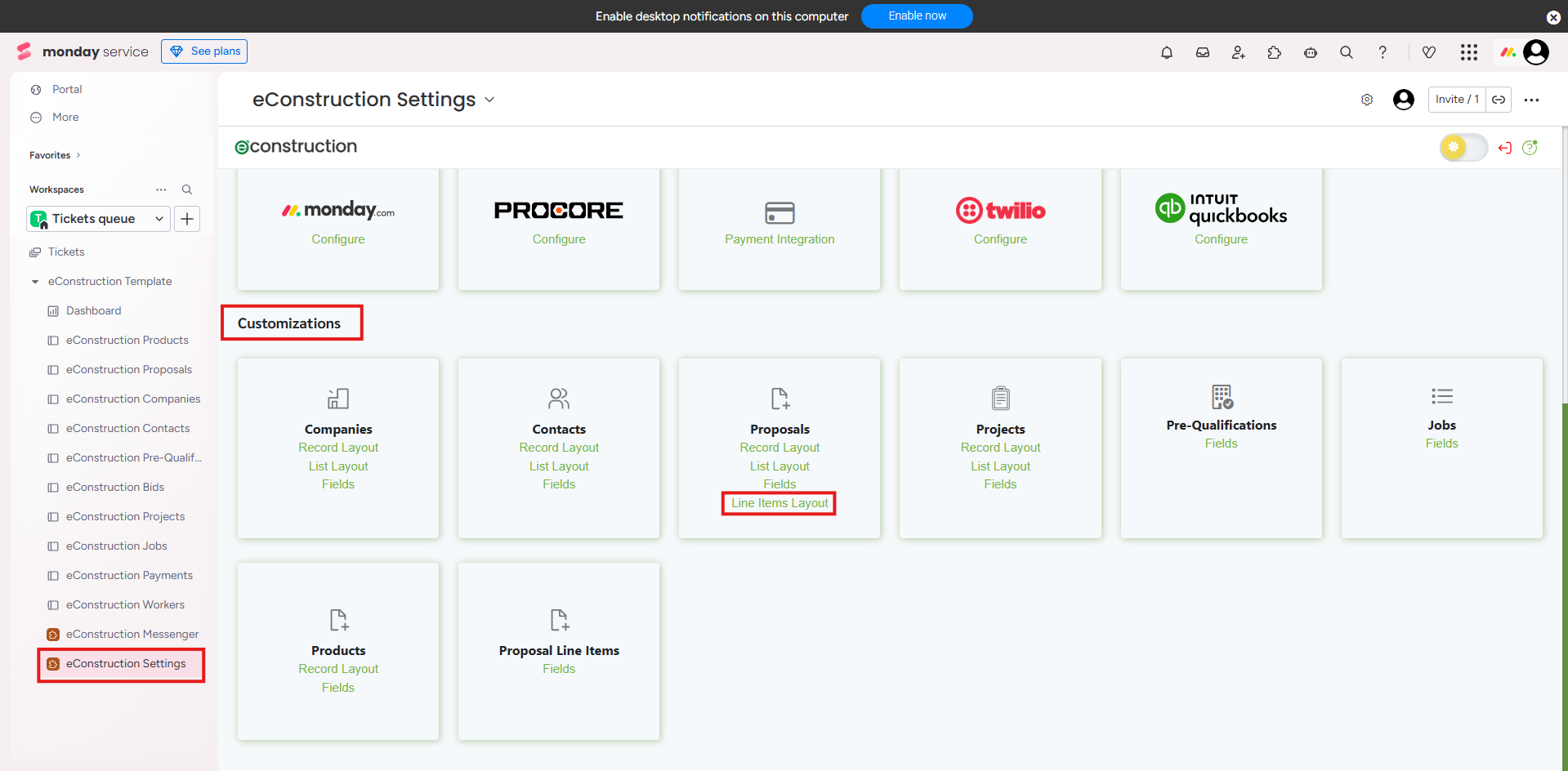
Task: Collapse the eConstruction Template folder
Action: pyautogui.click(x=35, y=282)
